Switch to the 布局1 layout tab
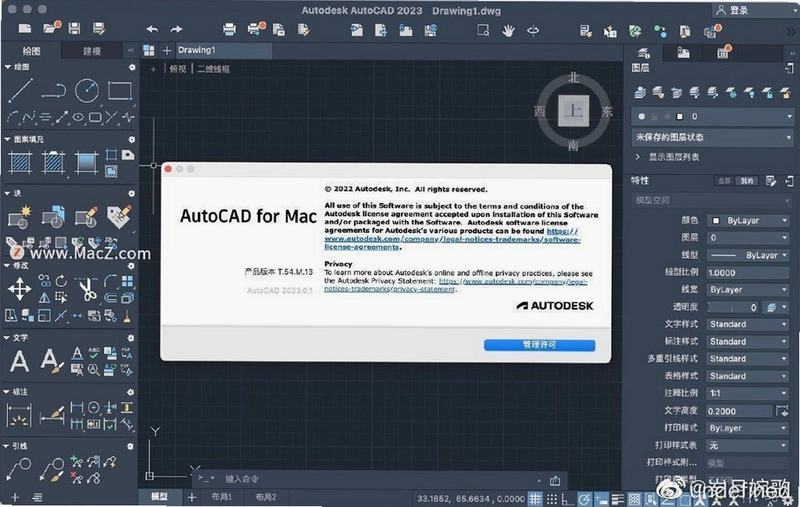Screen dimensions: 800x507 pyautogui.click(x=221, y=497)
